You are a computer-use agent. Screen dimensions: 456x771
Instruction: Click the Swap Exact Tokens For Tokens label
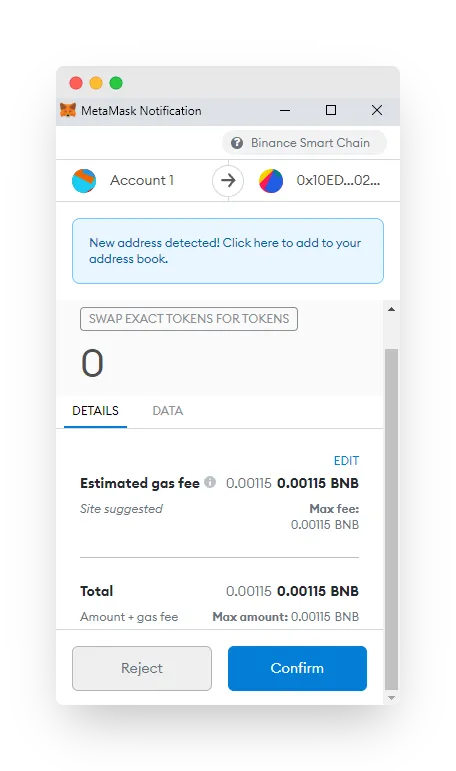click(189, 319)
